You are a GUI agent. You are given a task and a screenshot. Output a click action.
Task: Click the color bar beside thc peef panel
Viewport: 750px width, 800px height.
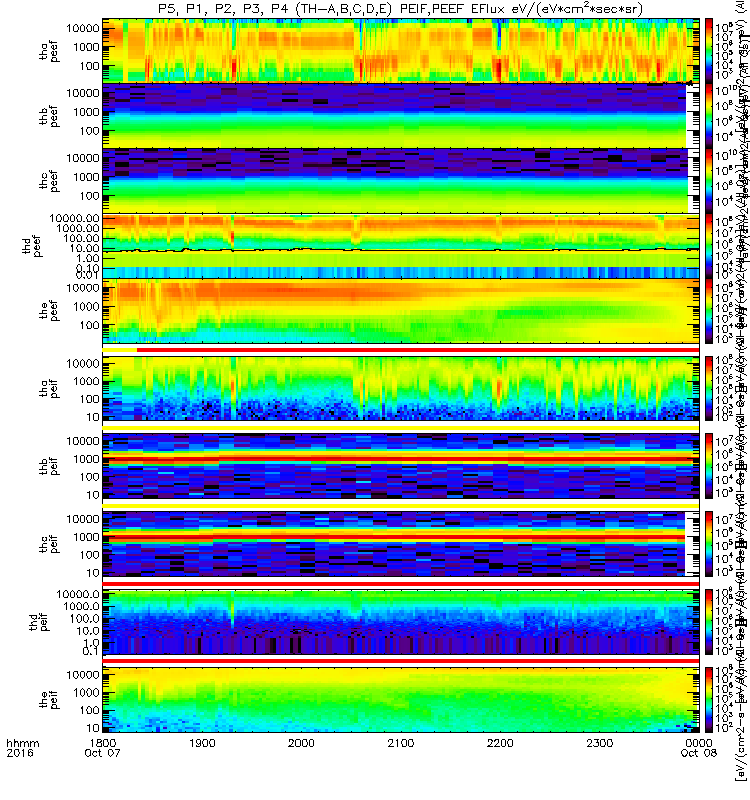point(709,181)
